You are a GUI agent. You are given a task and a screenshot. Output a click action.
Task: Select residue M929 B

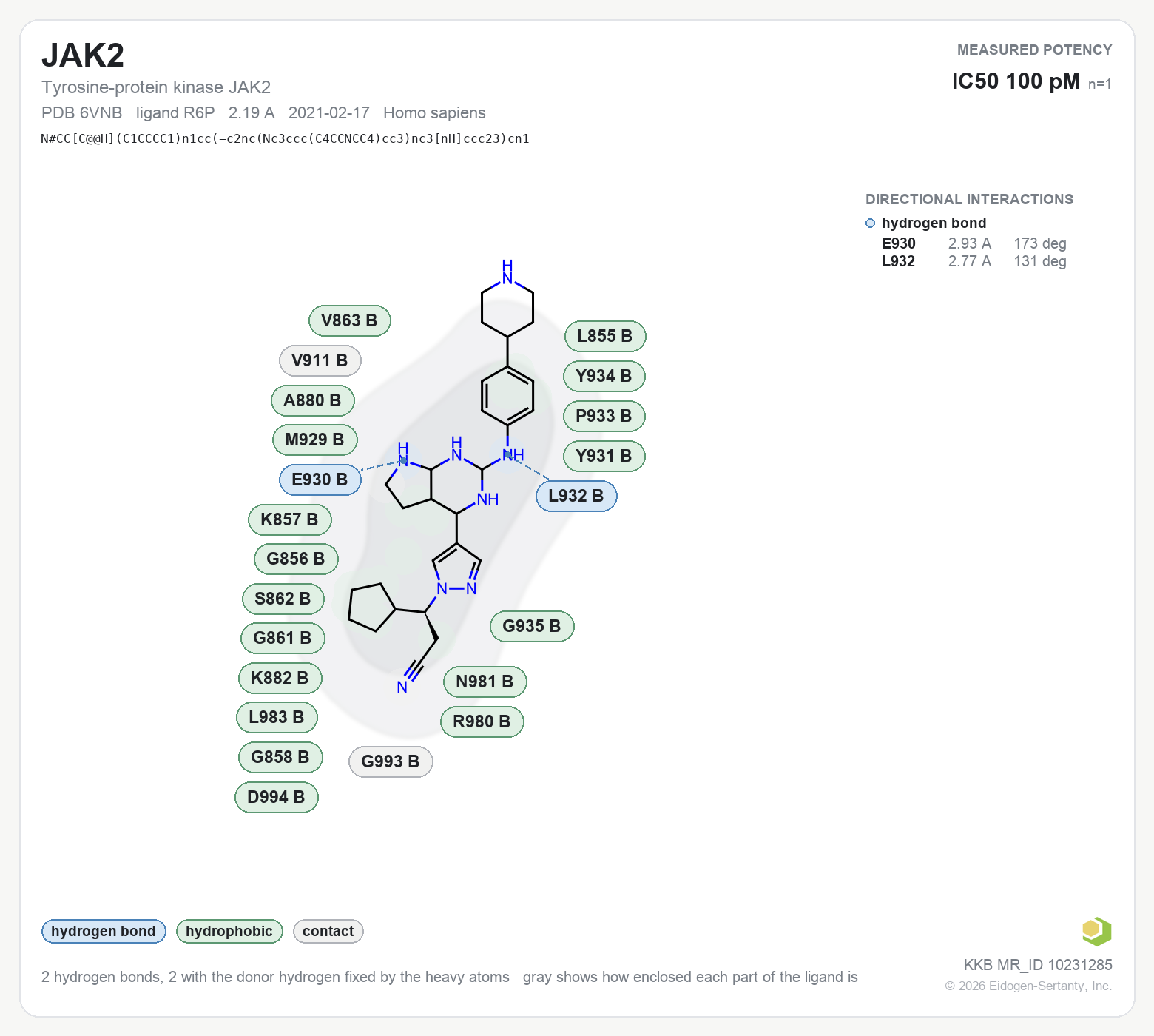click(x=315, y=440)
